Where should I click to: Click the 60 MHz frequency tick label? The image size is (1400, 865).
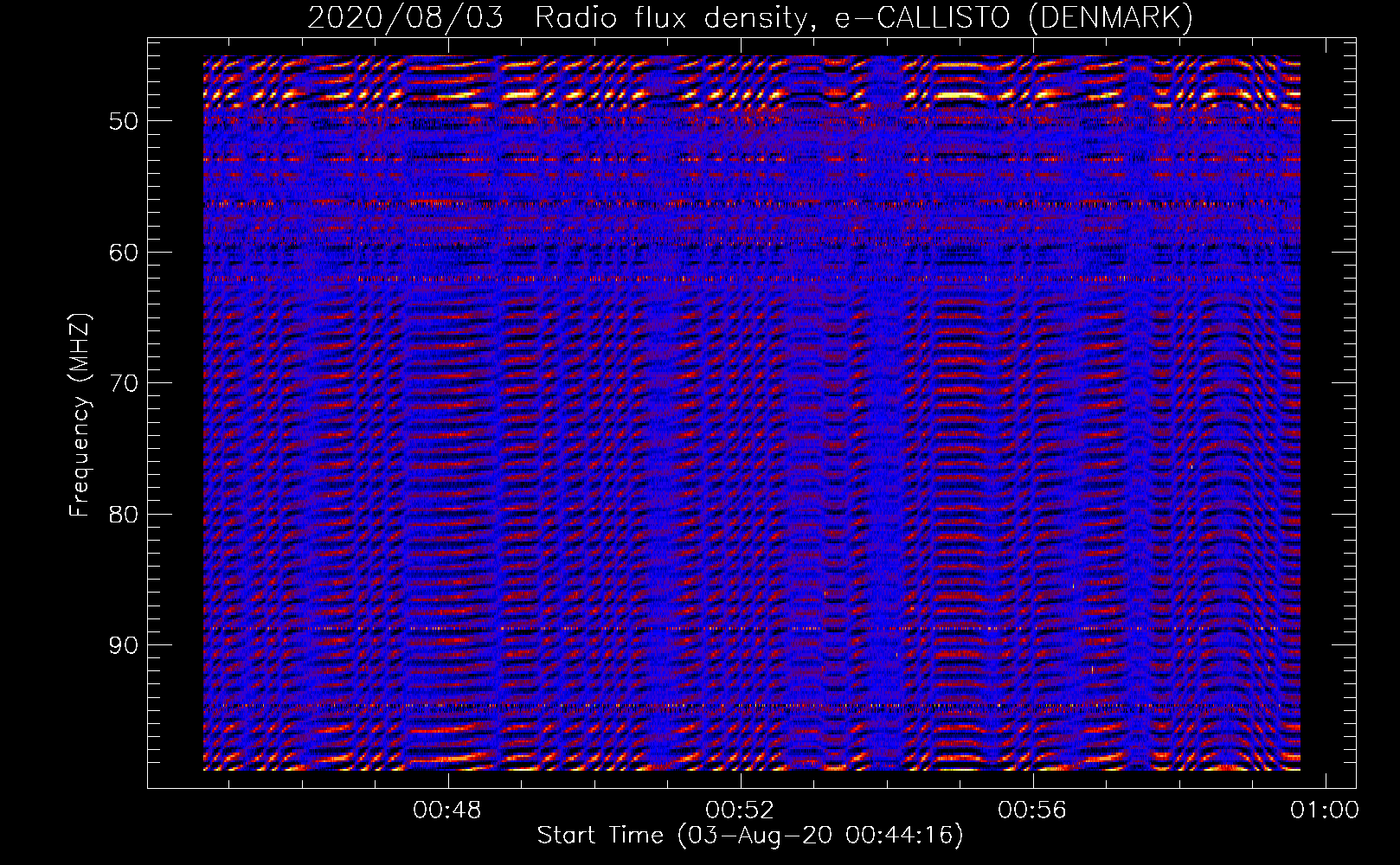point(124,253)
